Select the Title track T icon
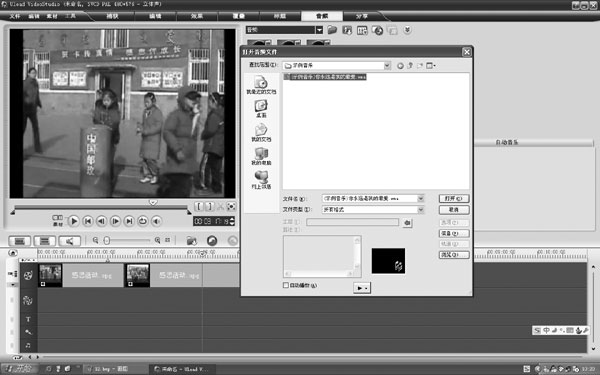The height and width of the screenshot is (375, 600). click(x=28, y=319)
